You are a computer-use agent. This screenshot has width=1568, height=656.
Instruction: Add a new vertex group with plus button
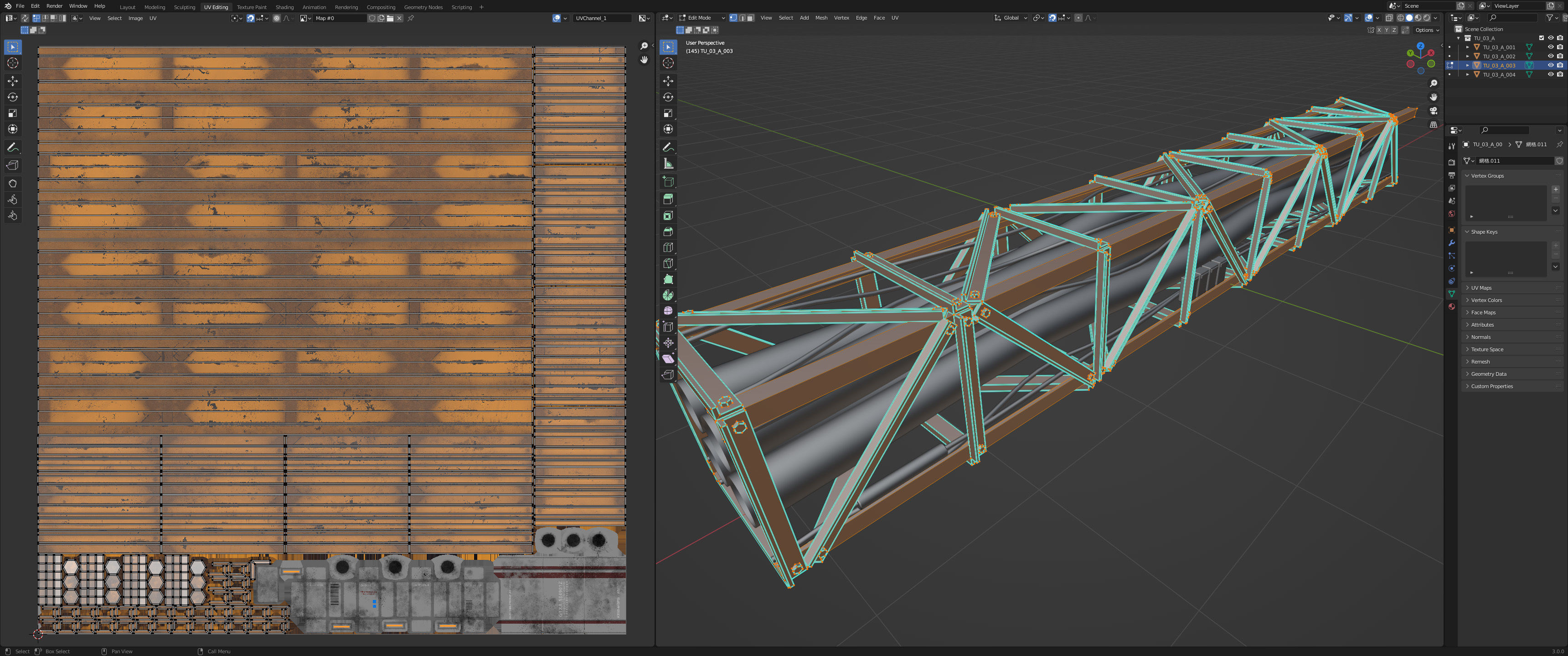1556,189
